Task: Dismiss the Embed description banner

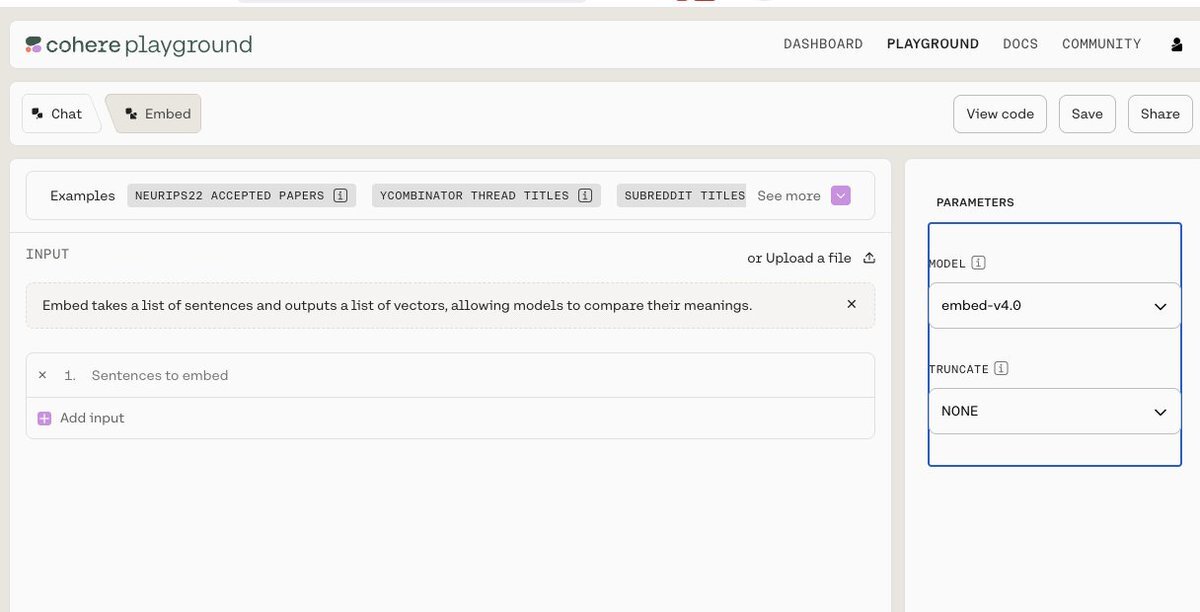Action: [x=851, y=304]
